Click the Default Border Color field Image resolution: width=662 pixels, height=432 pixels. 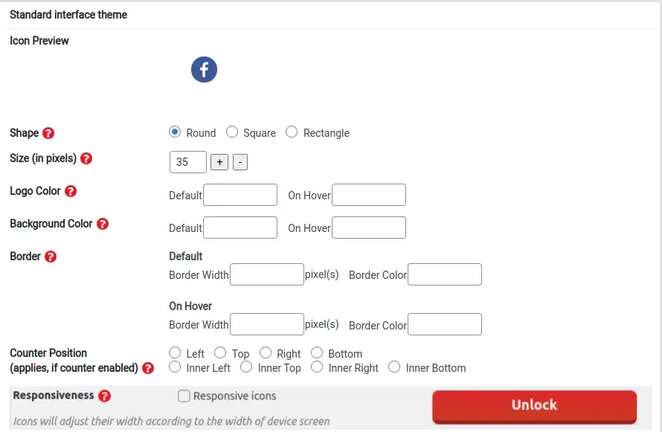pos(445,274)
